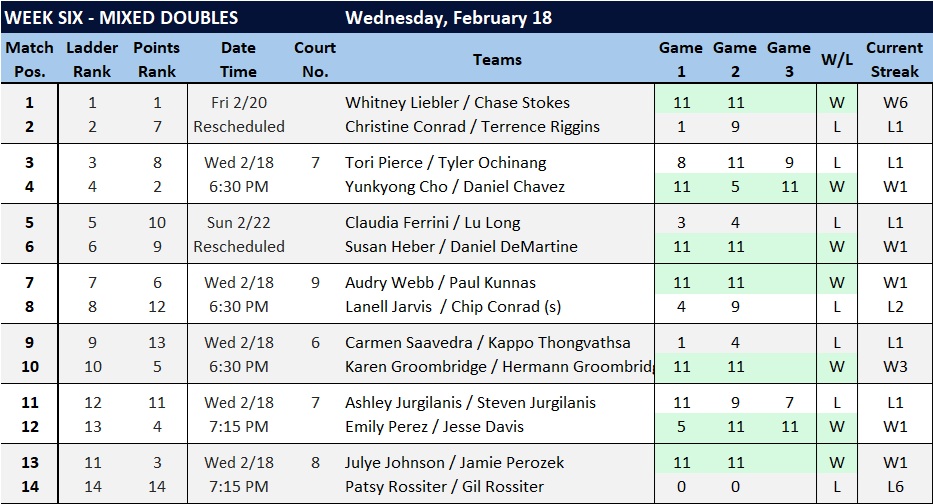Screen dimensions: 933x504
Task: Select the Fri 2/20 date cell
Action: (x=238, y=102)
